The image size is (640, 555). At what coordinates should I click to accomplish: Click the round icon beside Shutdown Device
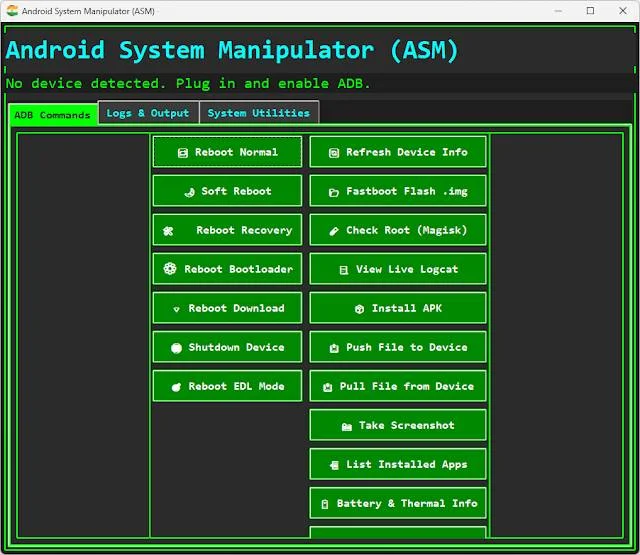pos(176,348)
